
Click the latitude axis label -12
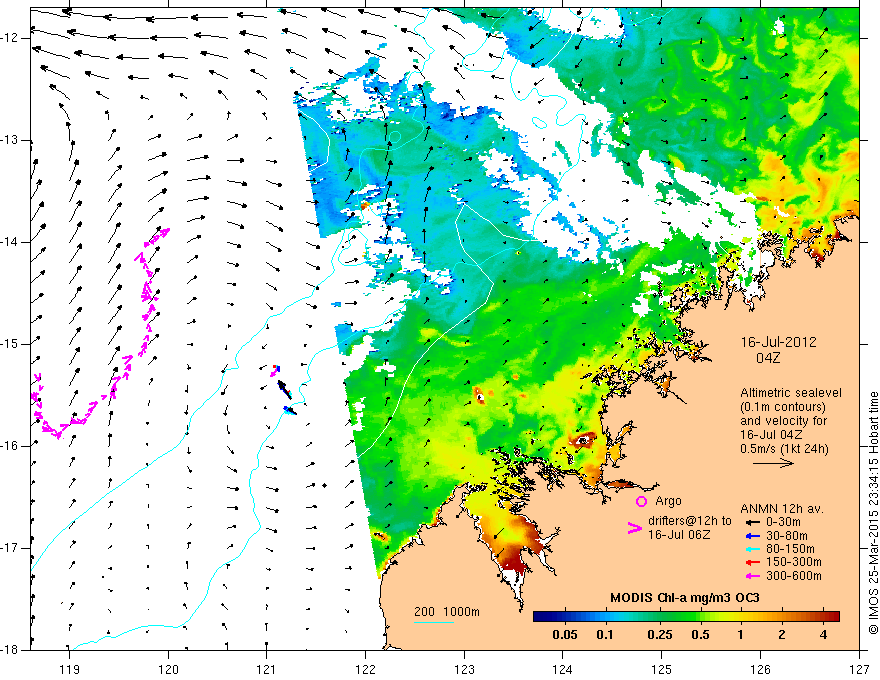(10, 38)
